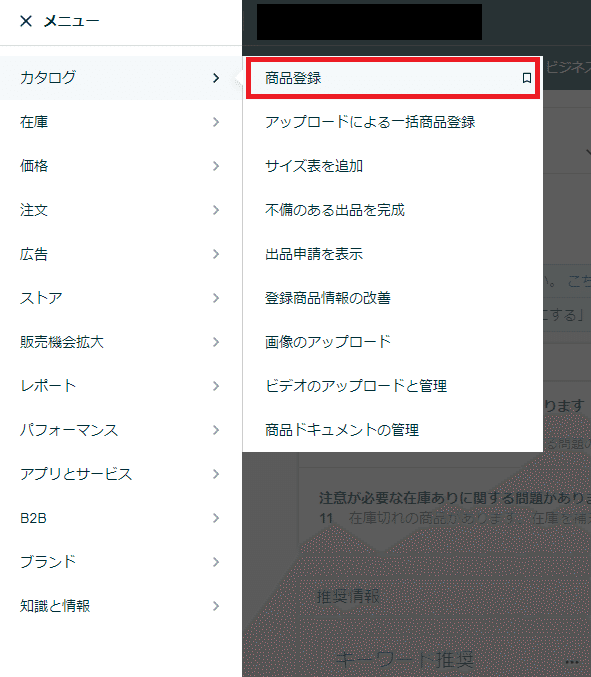This screenshot has width=591, height=677.
Task: Select 商品ドキュメントの管理
Action: point(342,430)
